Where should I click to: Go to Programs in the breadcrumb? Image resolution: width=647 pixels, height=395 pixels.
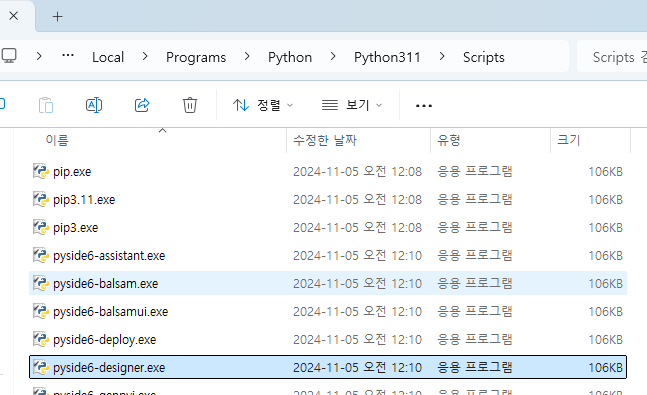pyautogui.click(x=196, y=57)
